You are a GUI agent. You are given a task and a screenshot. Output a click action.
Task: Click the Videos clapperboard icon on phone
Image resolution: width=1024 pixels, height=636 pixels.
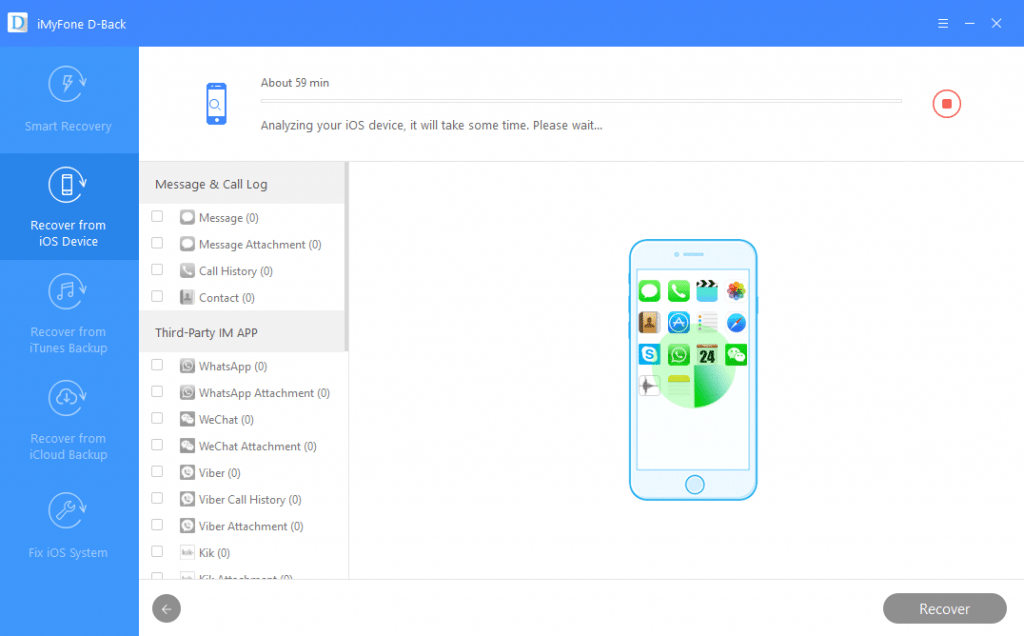707,291
